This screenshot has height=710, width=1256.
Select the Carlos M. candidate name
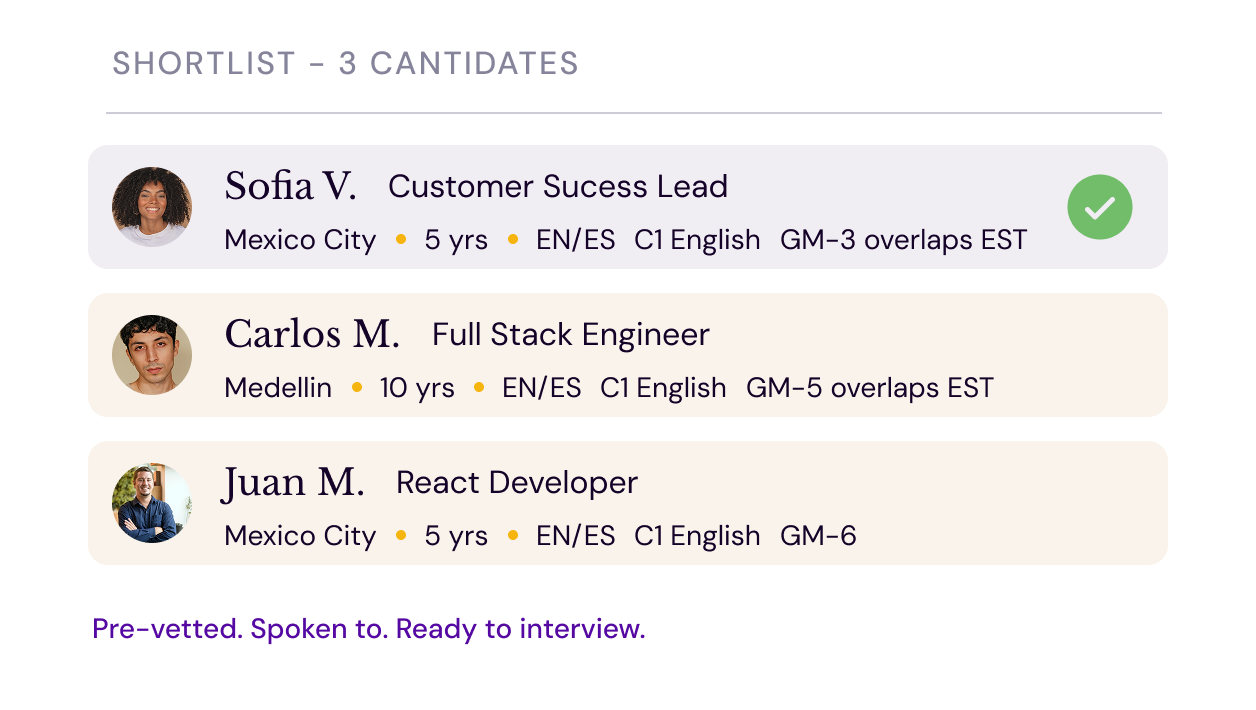point(312,334)
